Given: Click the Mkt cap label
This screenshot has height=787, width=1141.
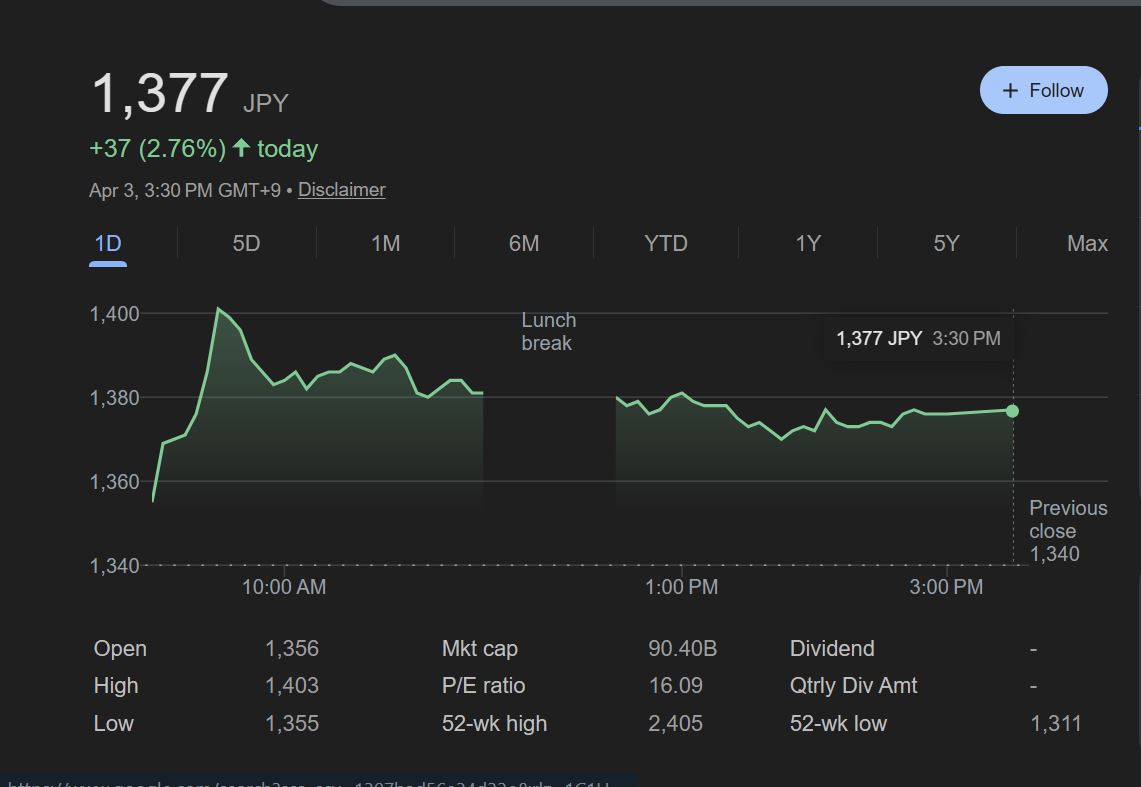Looking at the screenshot, I should (x=480, y=649).
